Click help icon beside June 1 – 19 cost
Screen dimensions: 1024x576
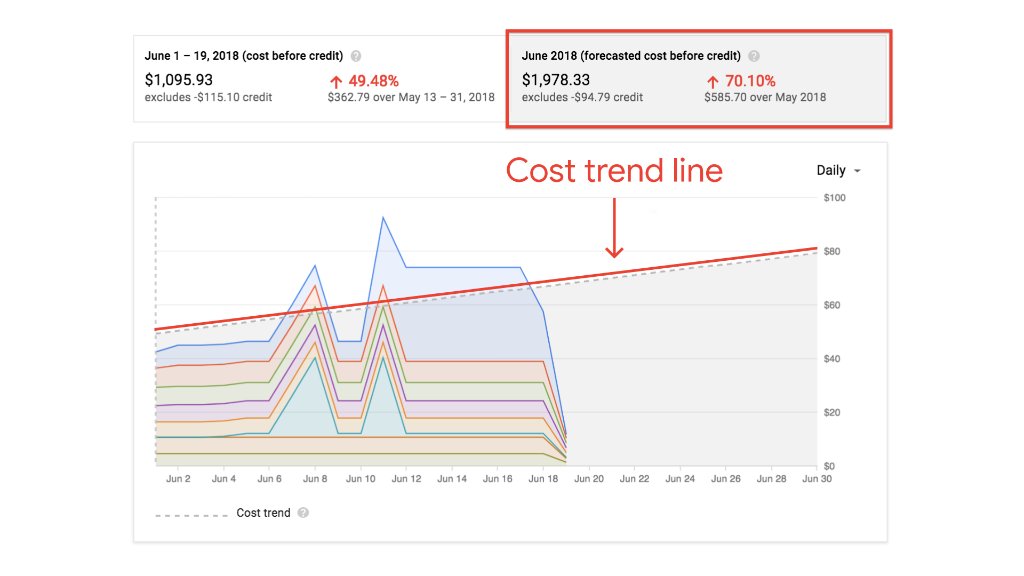click(x=356, y=56)
